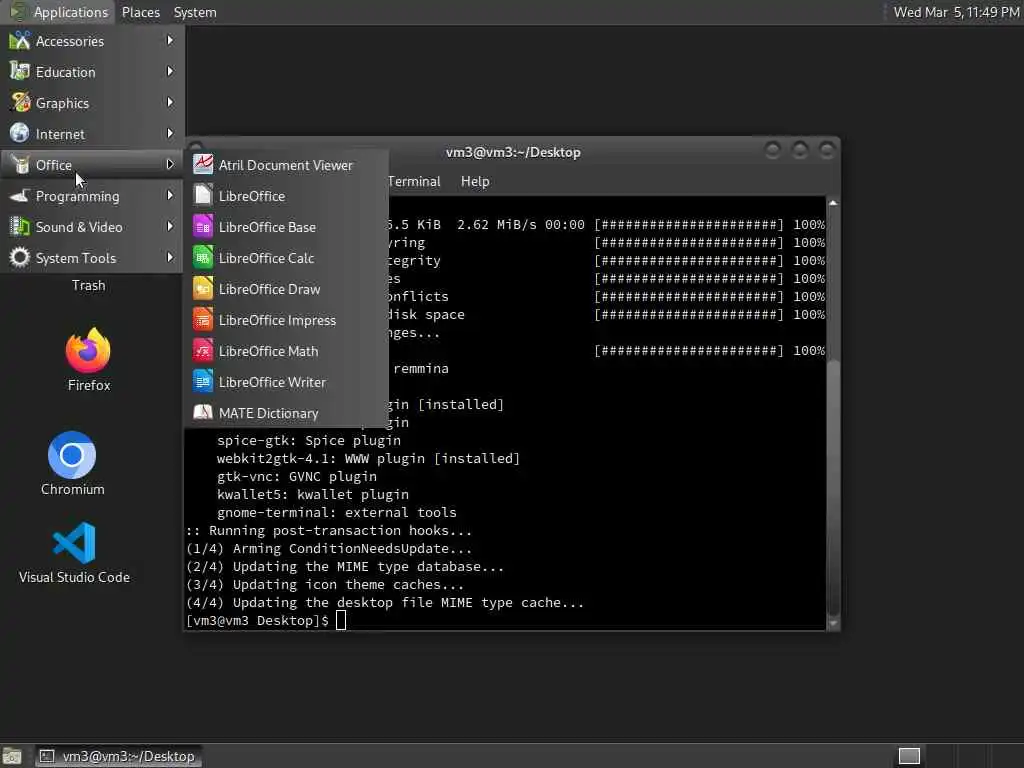Click the 'remmina' text in terminal output

(421, 368)
